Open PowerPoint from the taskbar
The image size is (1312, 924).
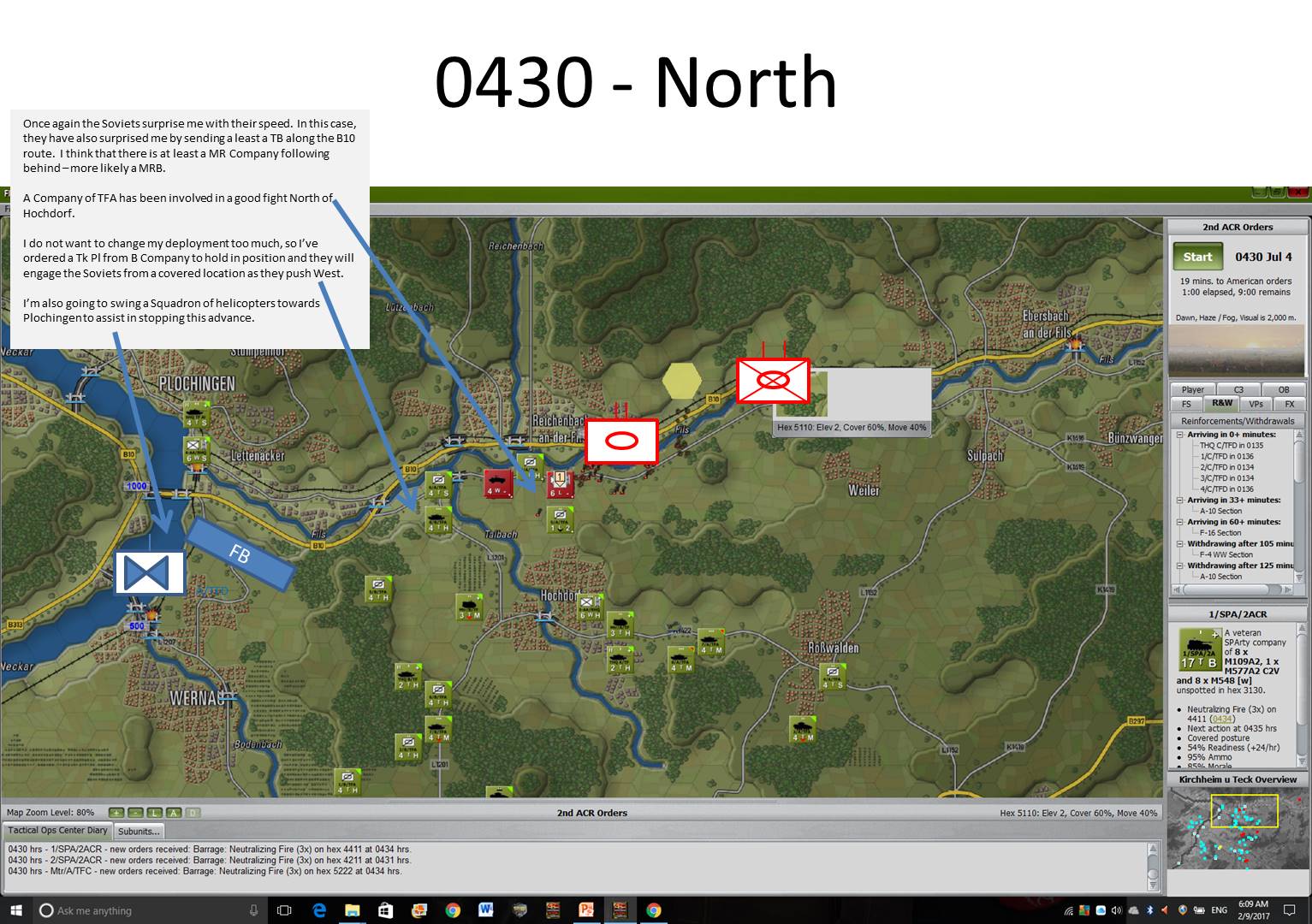(x=586, y=910)
